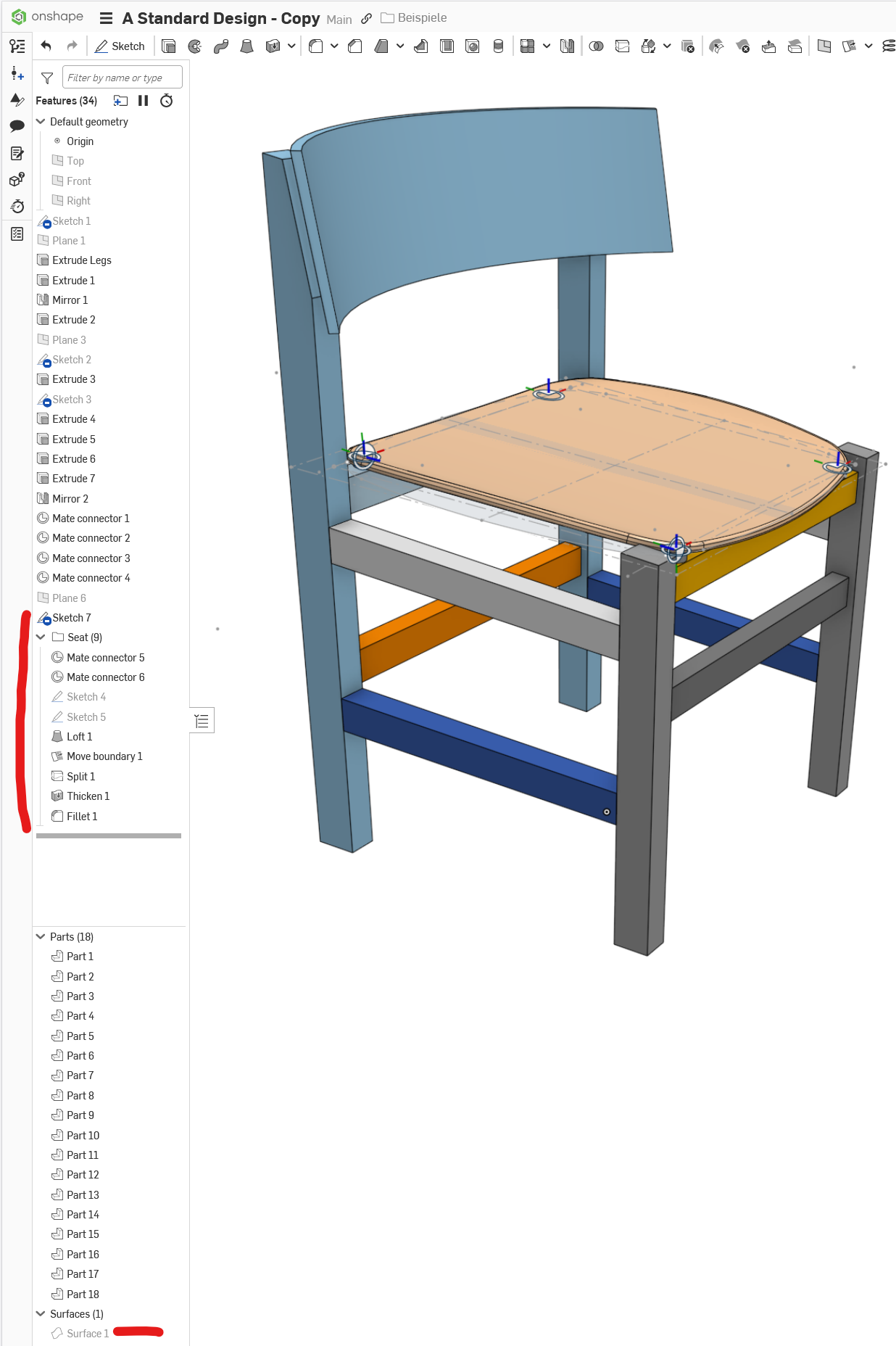Select Move boundary 1 feature
896x1346 pixels.
tap(104, 756)
